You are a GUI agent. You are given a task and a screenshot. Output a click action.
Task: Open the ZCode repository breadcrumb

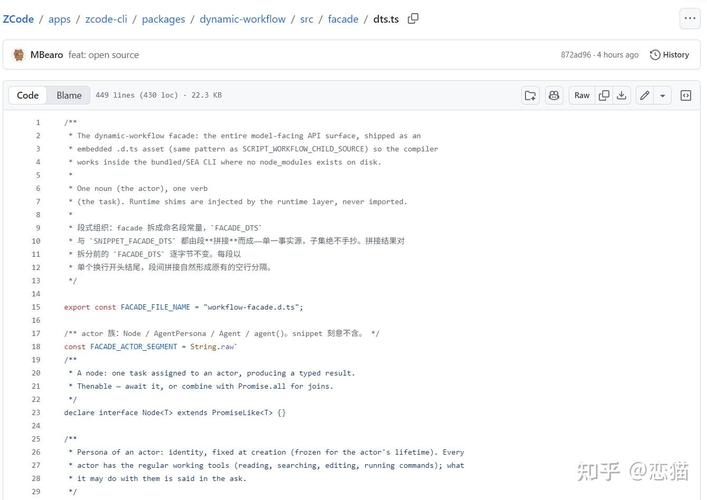coord(18,19)
